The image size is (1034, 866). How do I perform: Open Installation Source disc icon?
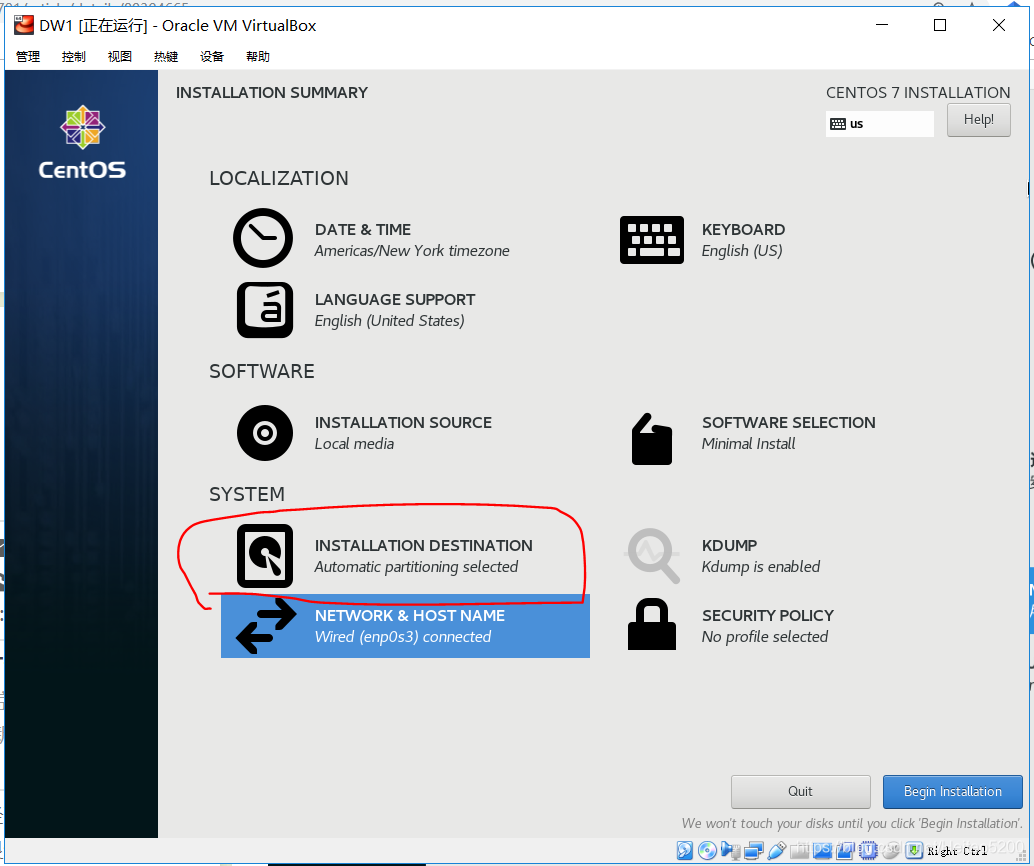(x=265, y=433)
